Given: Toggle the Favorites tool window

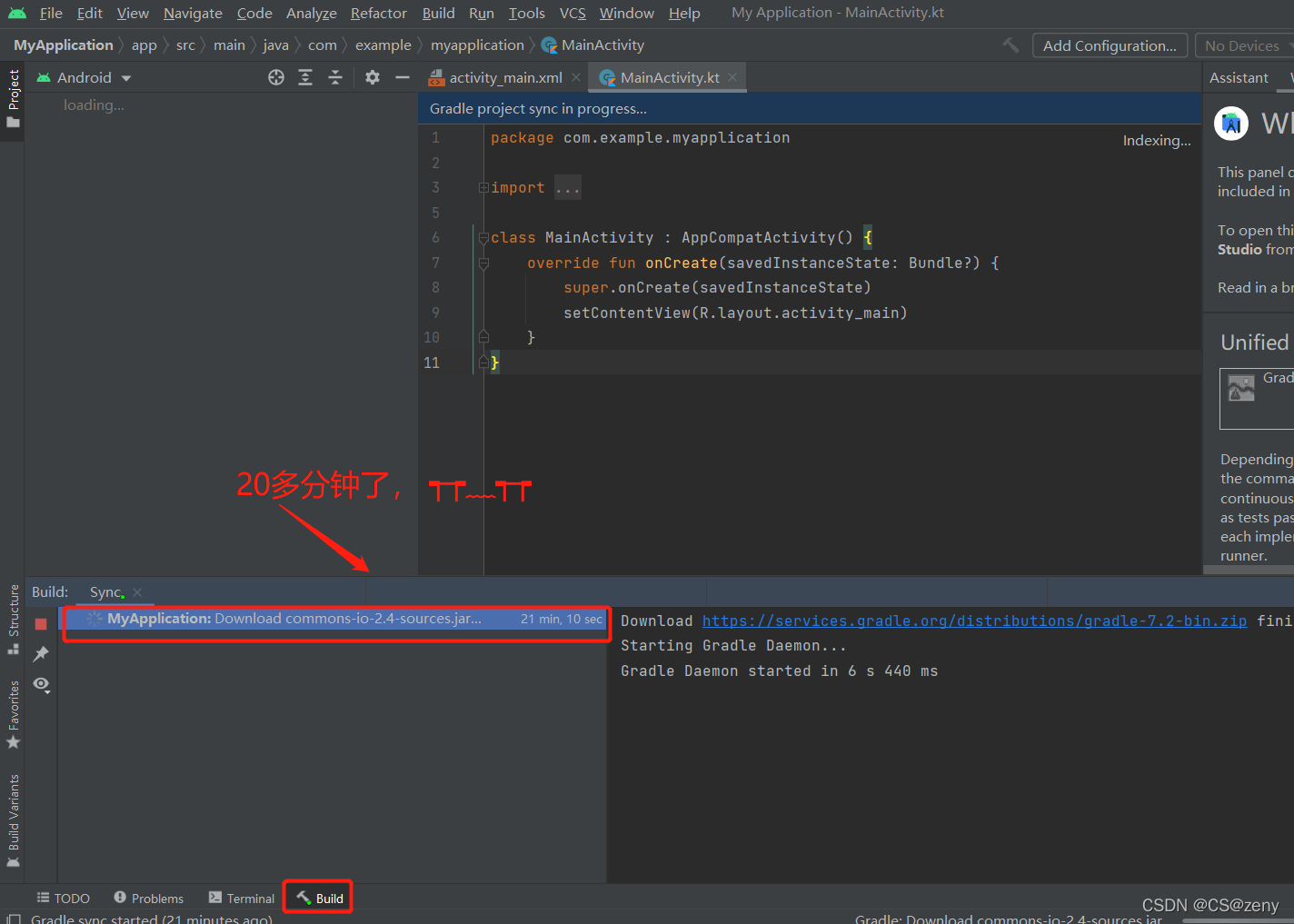Looking at the screenshot, I should (x=13, y=714).
